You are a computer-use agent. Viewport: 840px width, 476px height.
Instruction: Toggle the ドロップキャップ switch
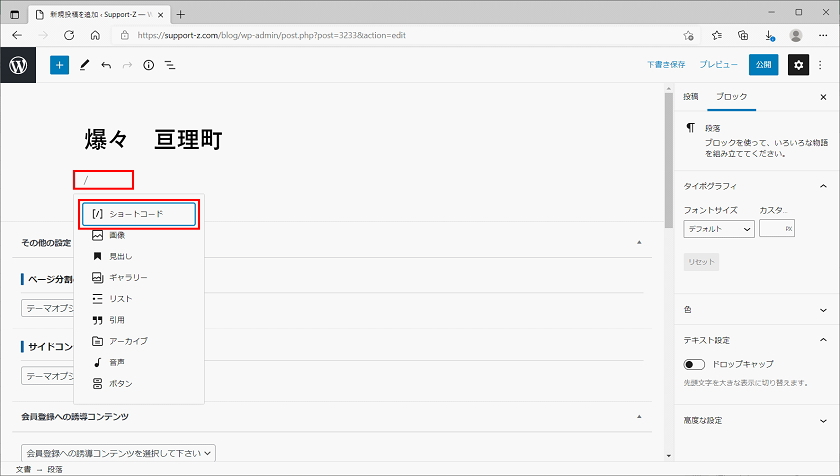pyautogui.click(x=694, y=364)
